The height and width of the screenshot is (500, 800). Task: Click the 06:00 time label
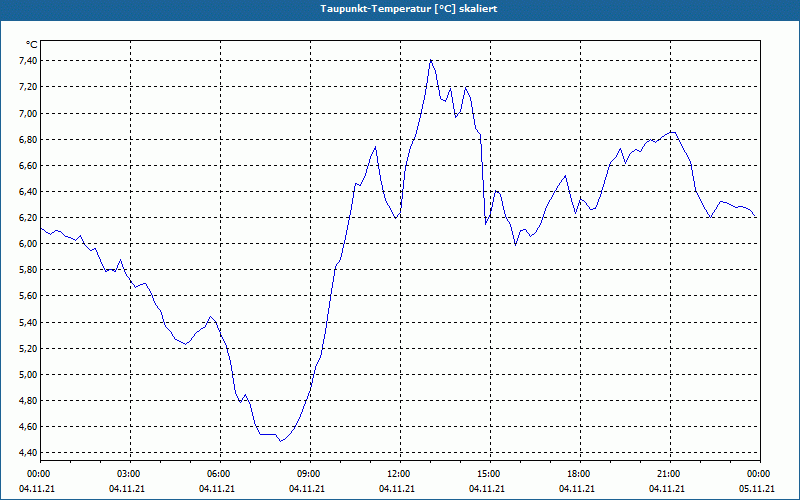click(x=220, y=474)
